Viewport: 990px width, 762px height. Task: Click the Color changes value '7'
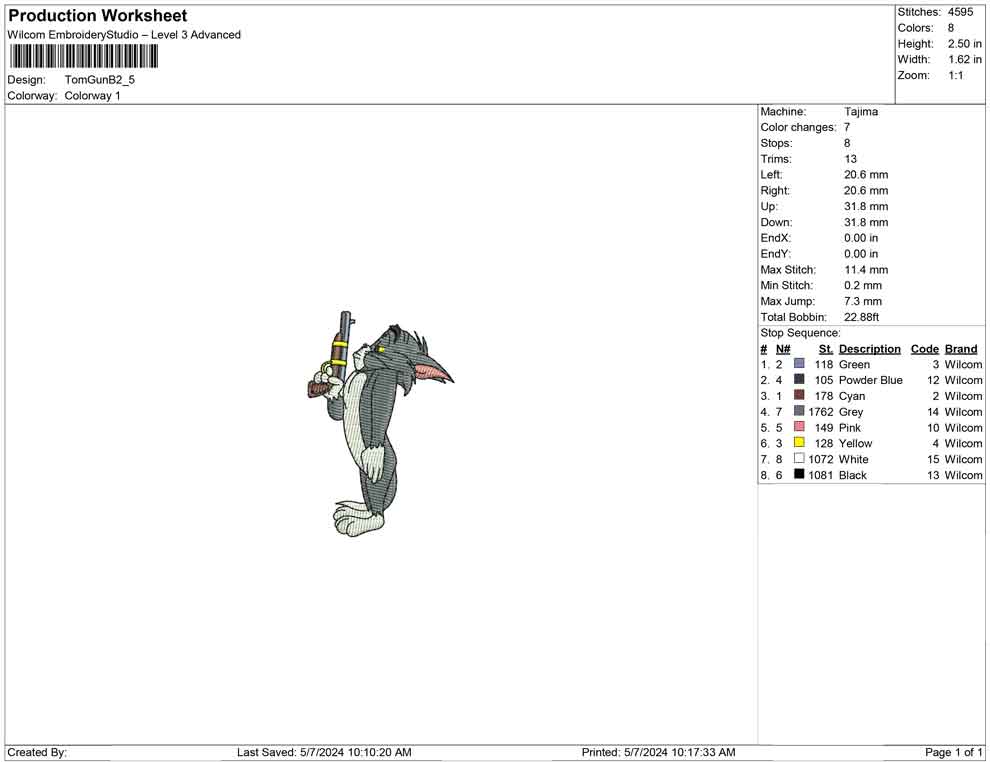coord(847,128)
